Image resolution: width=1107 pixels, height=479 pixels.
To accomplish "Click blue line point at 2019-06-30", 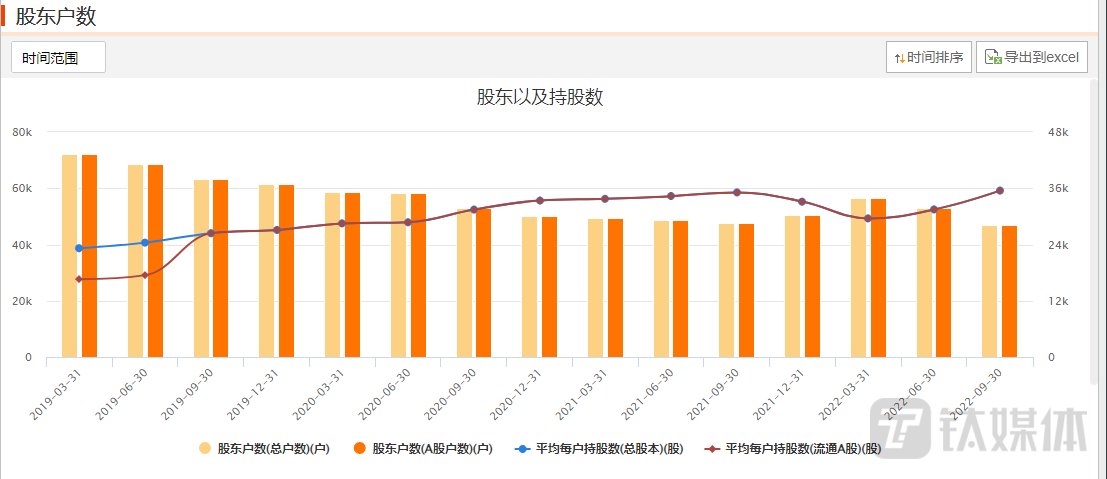I will point(145,242).
